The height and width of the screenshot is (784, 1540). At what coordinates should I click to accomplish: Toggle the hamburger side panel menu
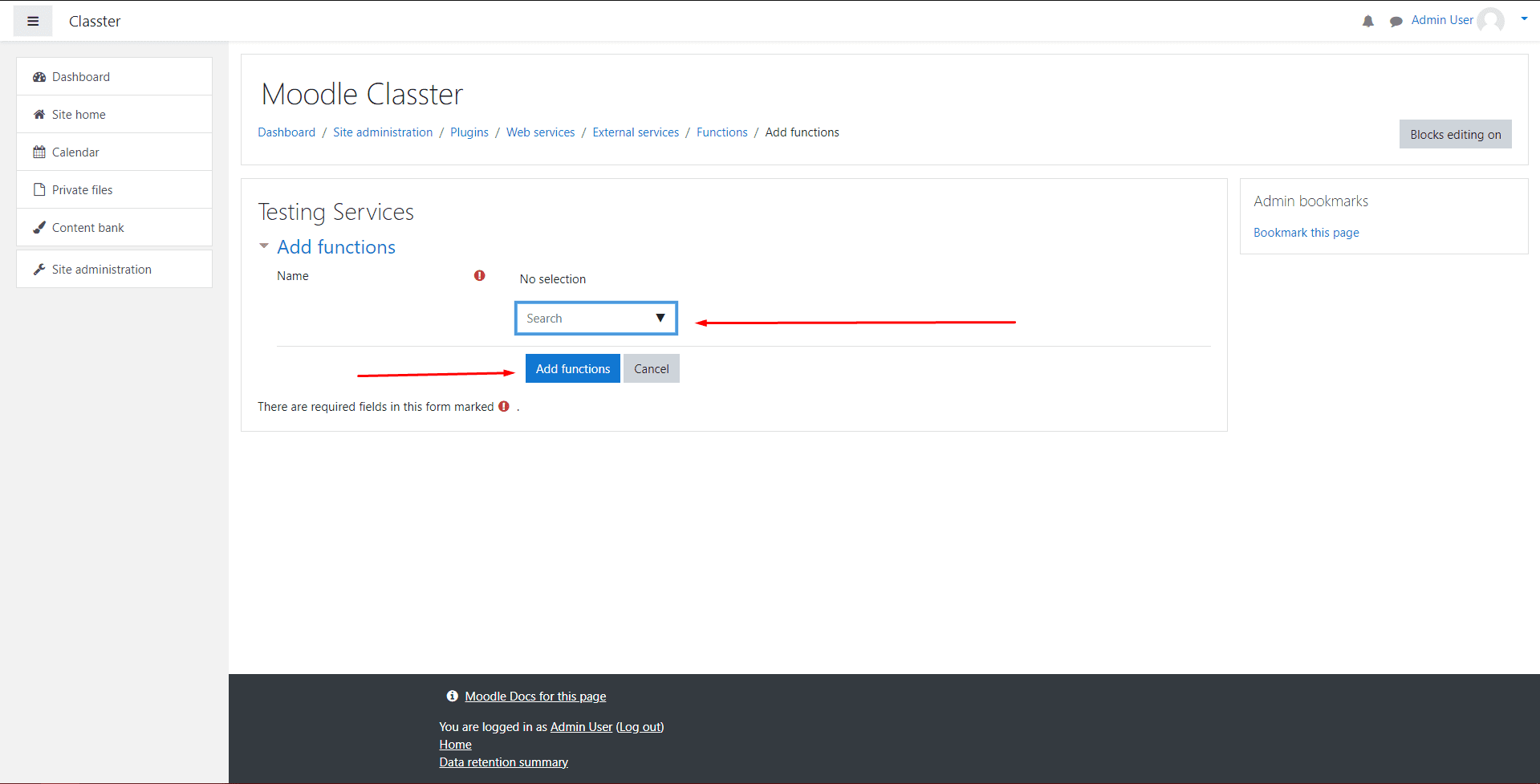pyautogui.click(x=33, y=21)
